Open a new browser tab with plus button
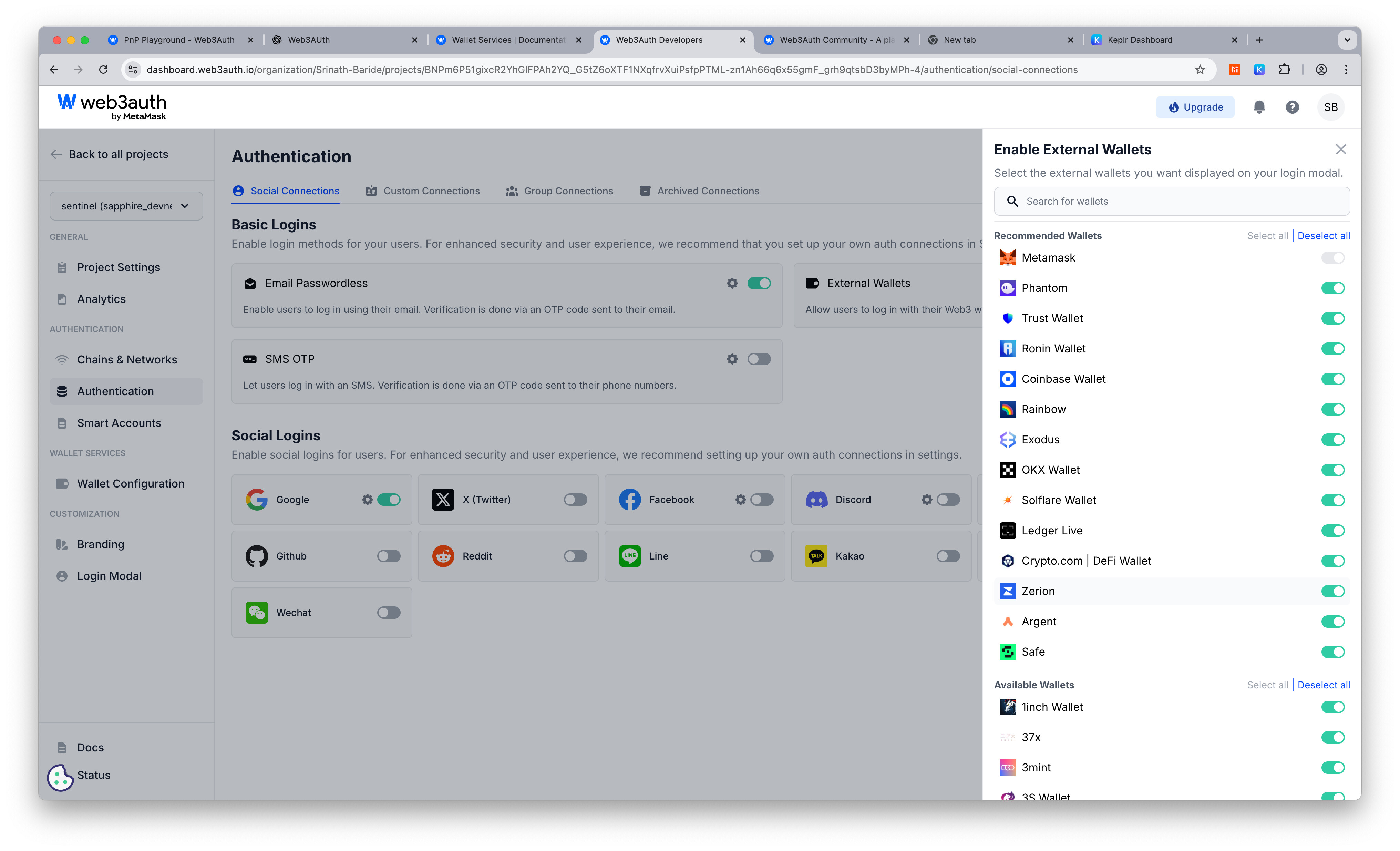 pos(1259,40)
